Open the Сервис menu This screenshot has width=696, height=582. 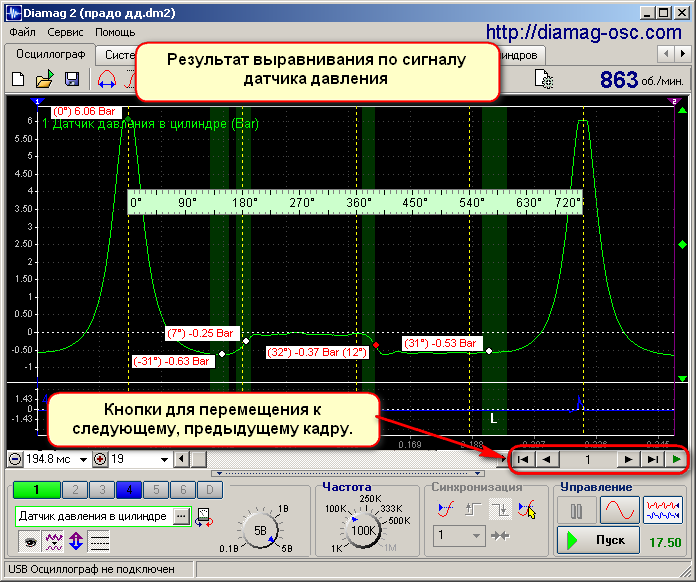coord(65,32)
